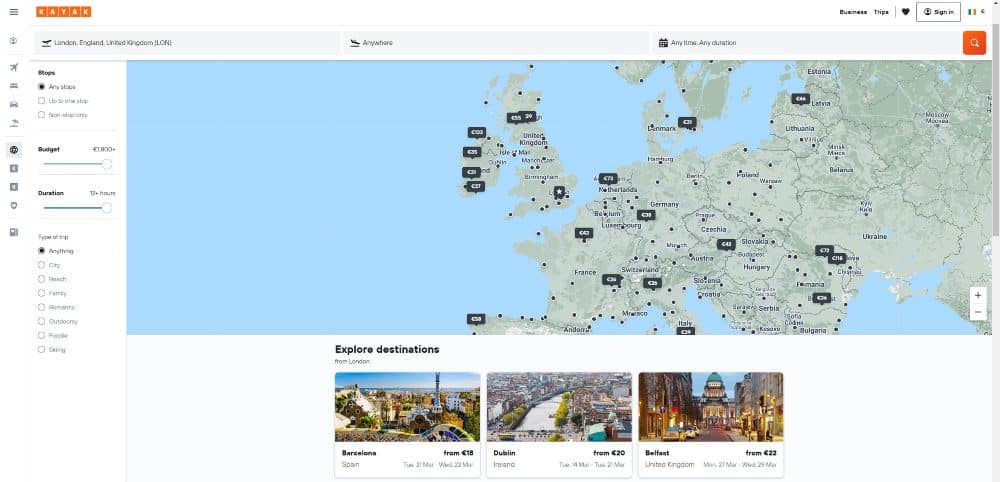
Task: Zoom in the map with plus button
Action: point(978,295)
